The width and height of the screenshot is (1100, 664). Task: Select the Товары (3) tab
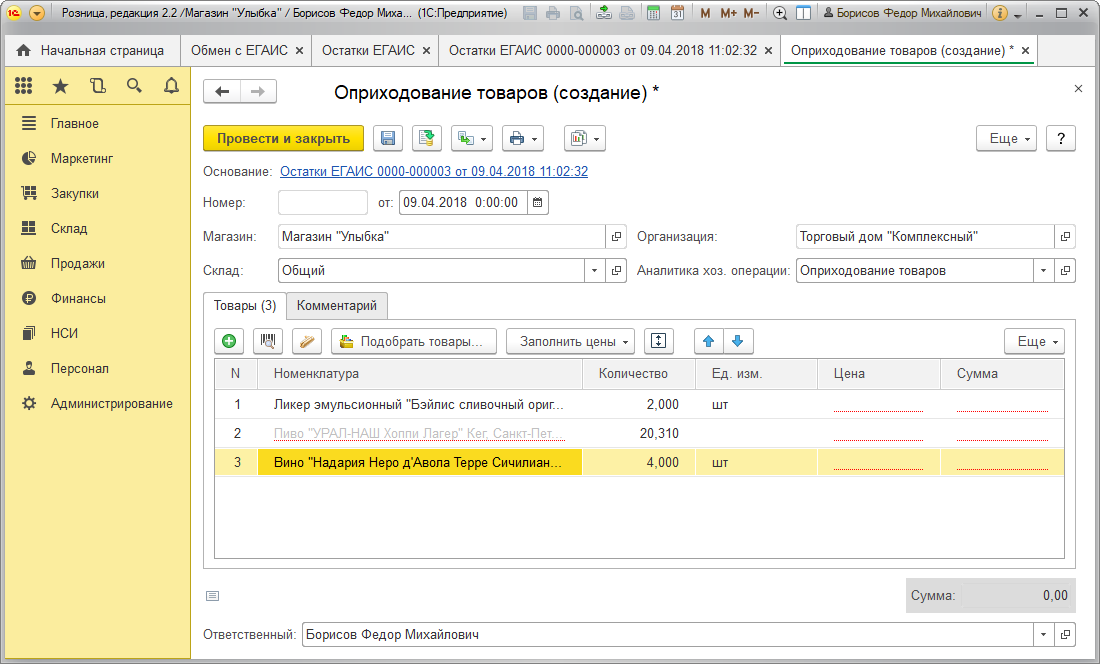(245, 306)
